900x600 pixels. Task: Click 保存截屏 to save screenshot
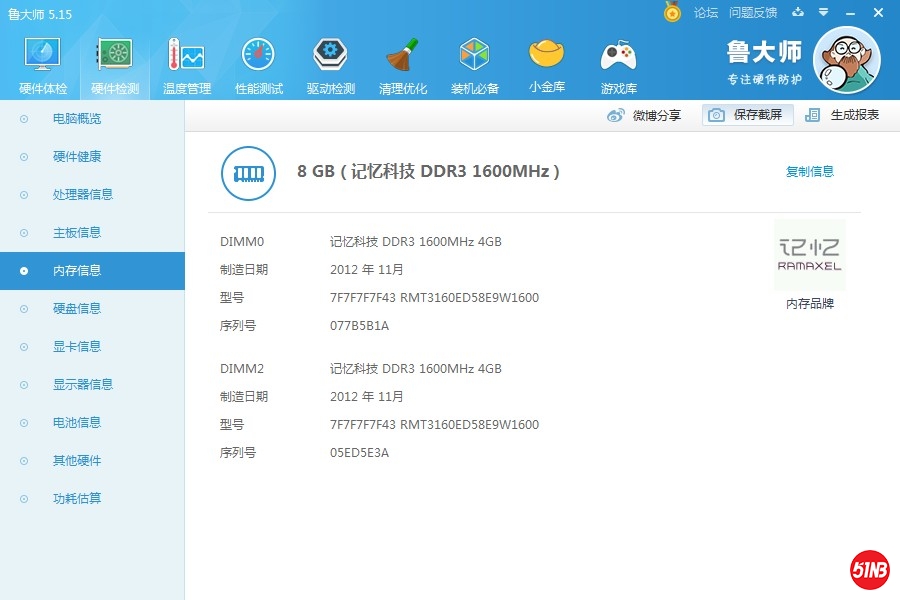coord(747,115)
